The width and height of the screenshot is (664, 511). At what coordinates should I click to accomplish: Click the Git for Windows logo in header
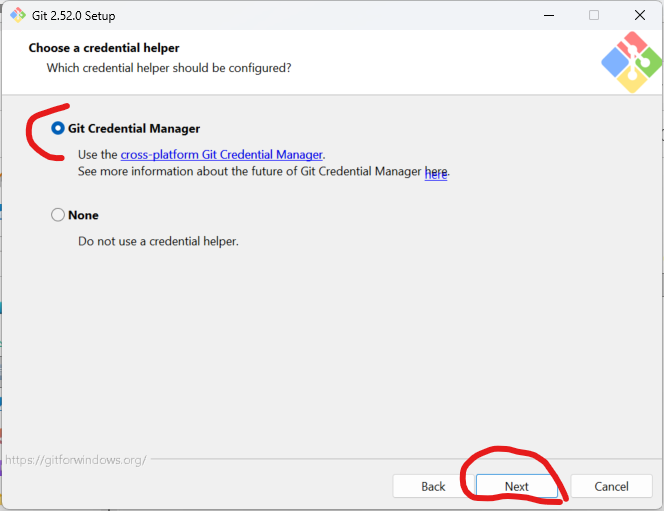pos(631,62)
